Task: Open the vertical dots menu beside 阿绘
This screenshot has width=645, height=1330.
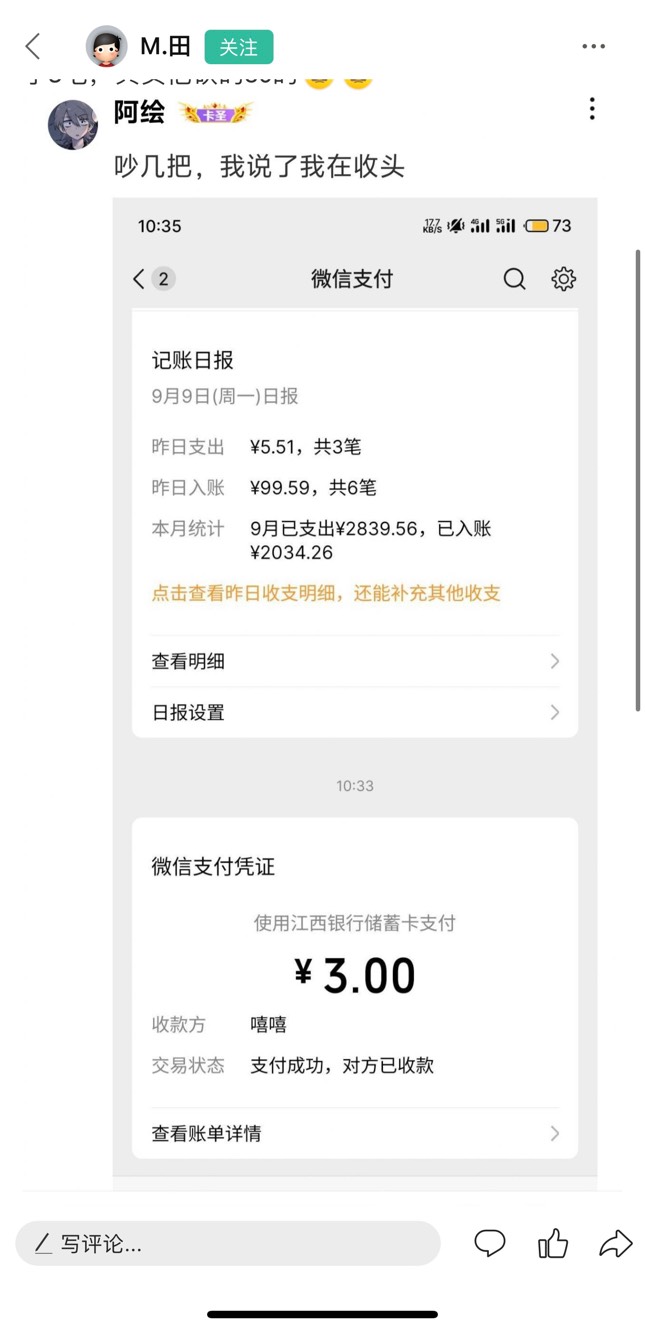Action: [x=592, y=109]
